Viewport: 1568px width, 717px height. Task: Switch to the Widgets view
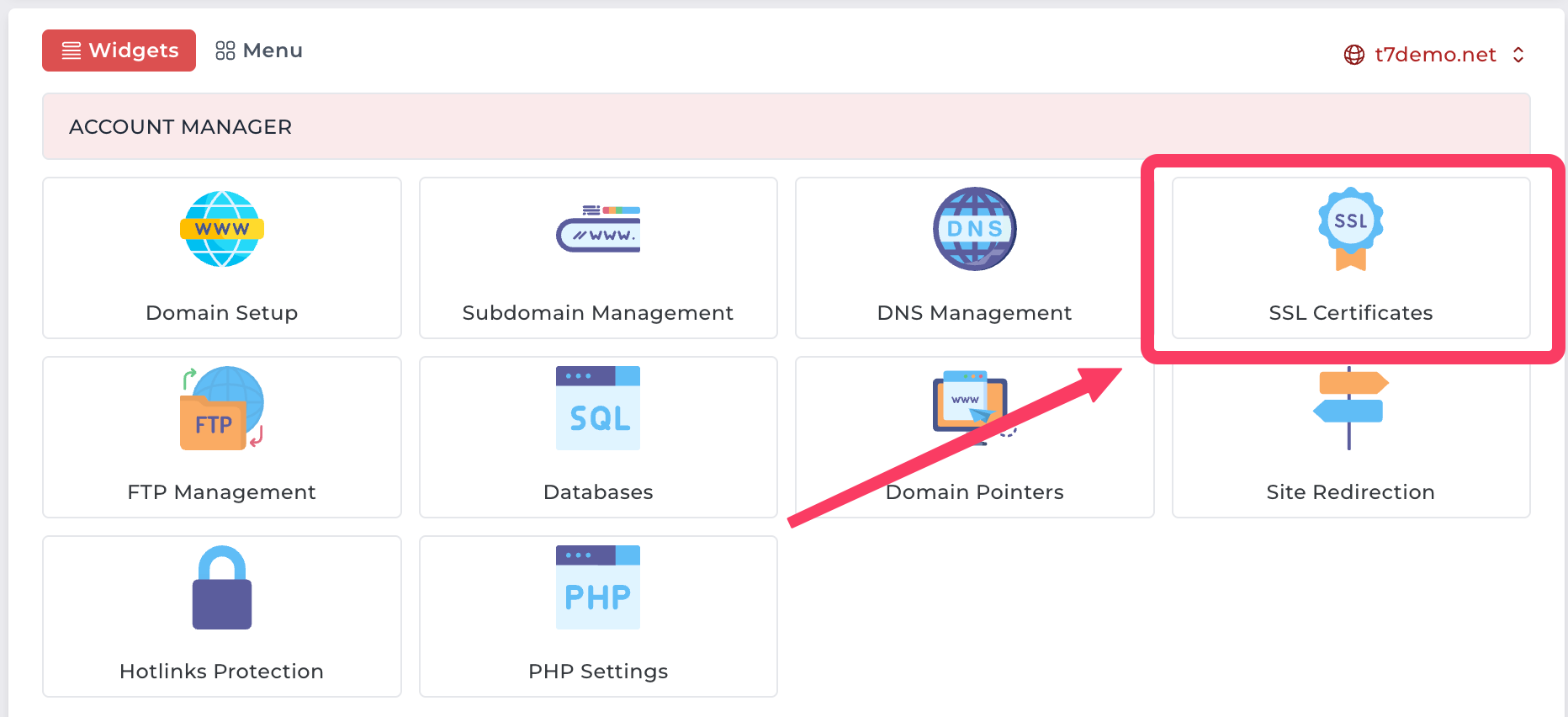click(x=119, y=50)
